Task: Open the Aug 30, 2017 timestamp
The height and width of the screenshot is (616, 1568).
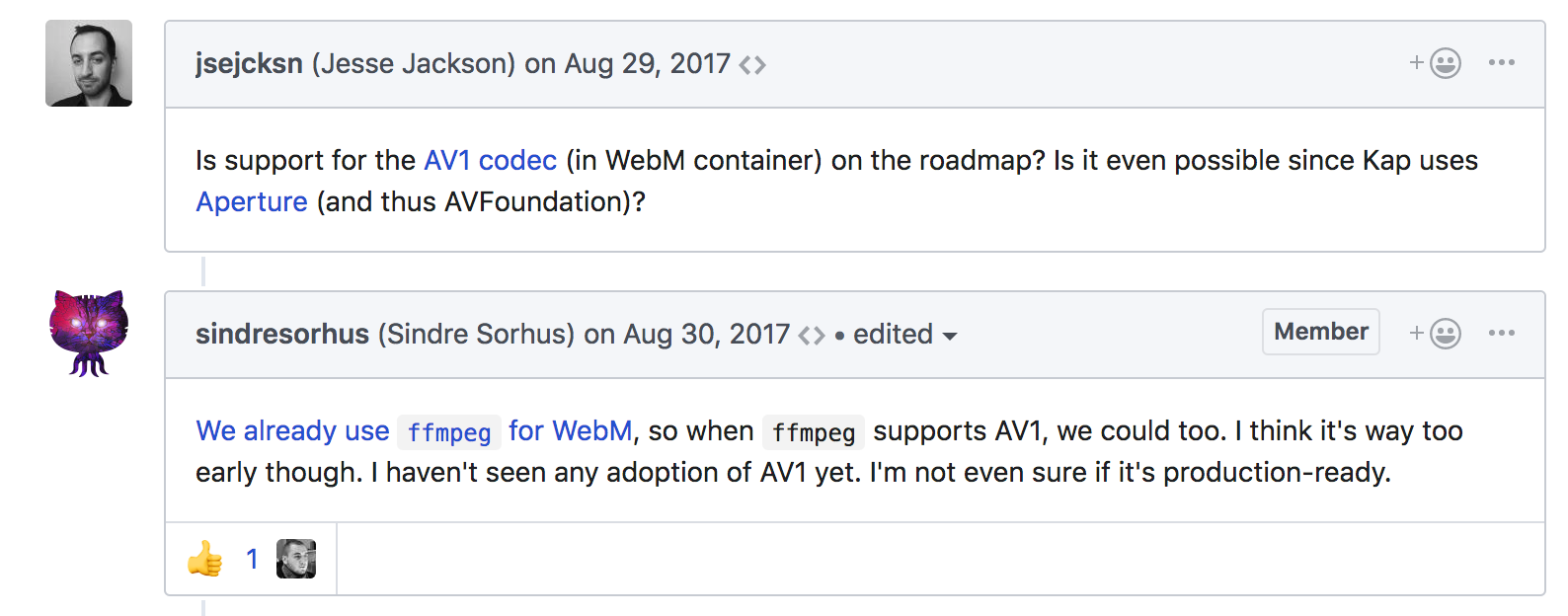Action: 706,334
